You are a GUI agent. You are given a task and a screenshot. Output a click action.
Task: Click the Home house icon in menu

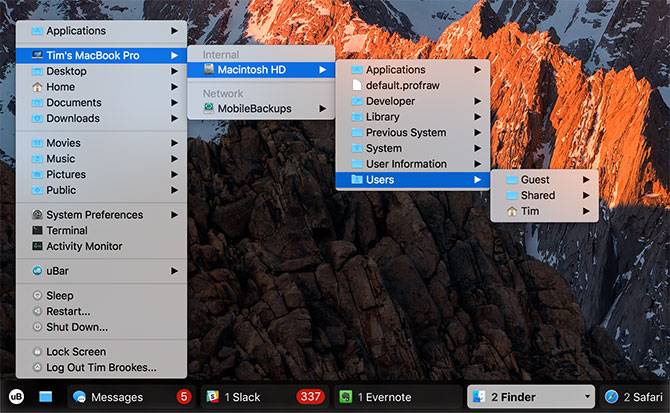[x=37, y=87]
